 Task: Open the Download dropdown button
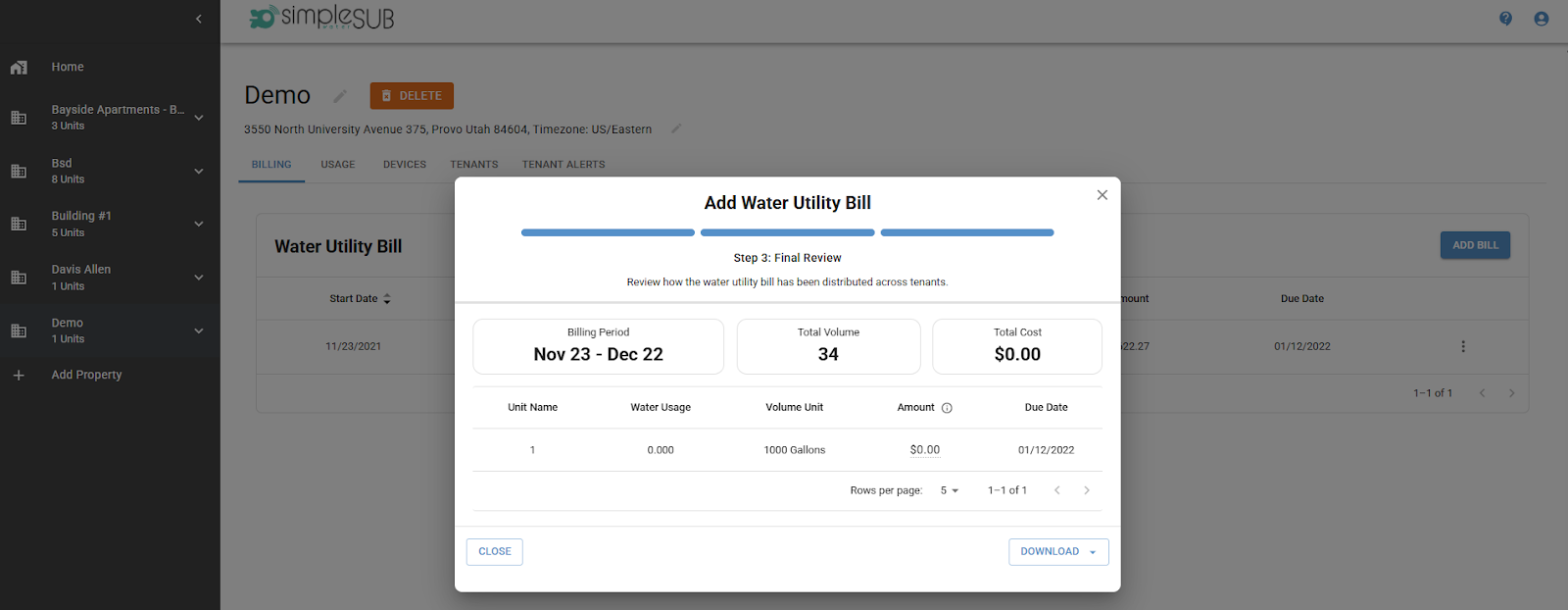[x=1057, y=552]
